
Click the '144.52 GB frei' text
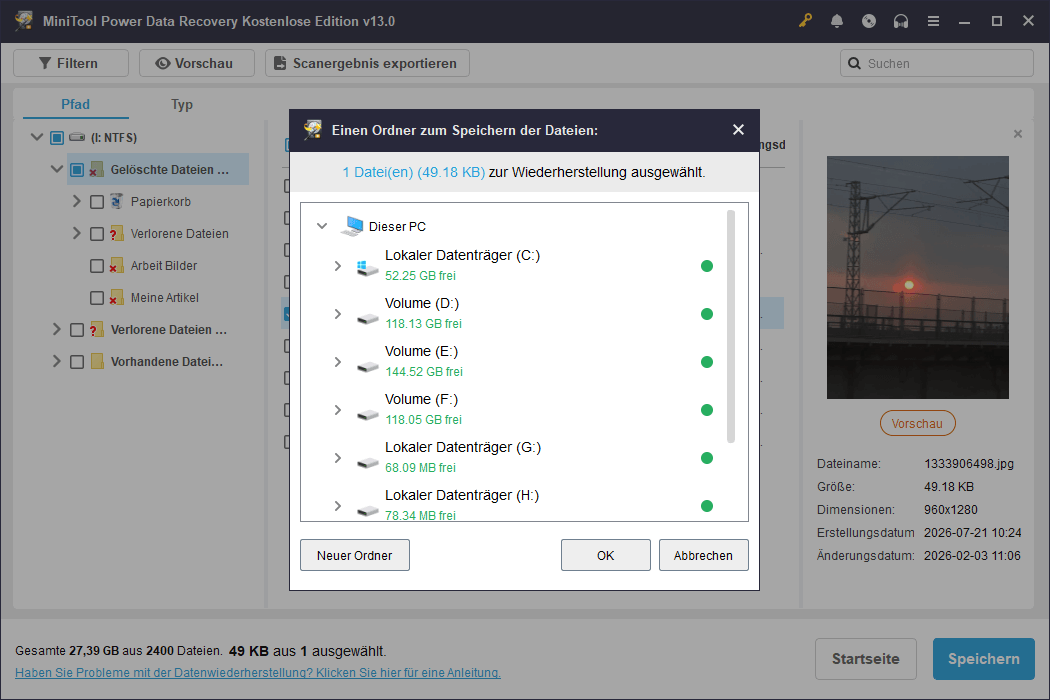[x=424, y=371]
